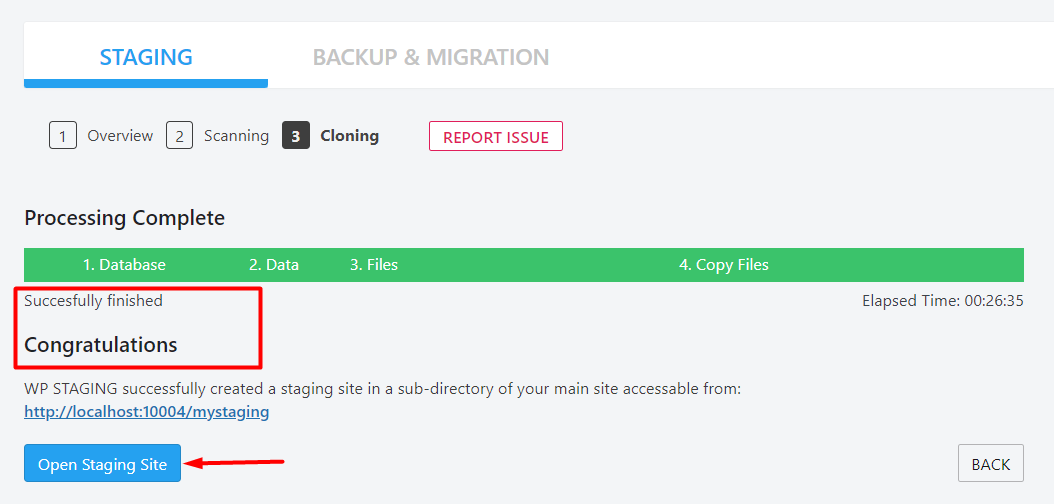
Task: Click the Congratulations heading
Action: pyautogui.click(x=101, y=345)
